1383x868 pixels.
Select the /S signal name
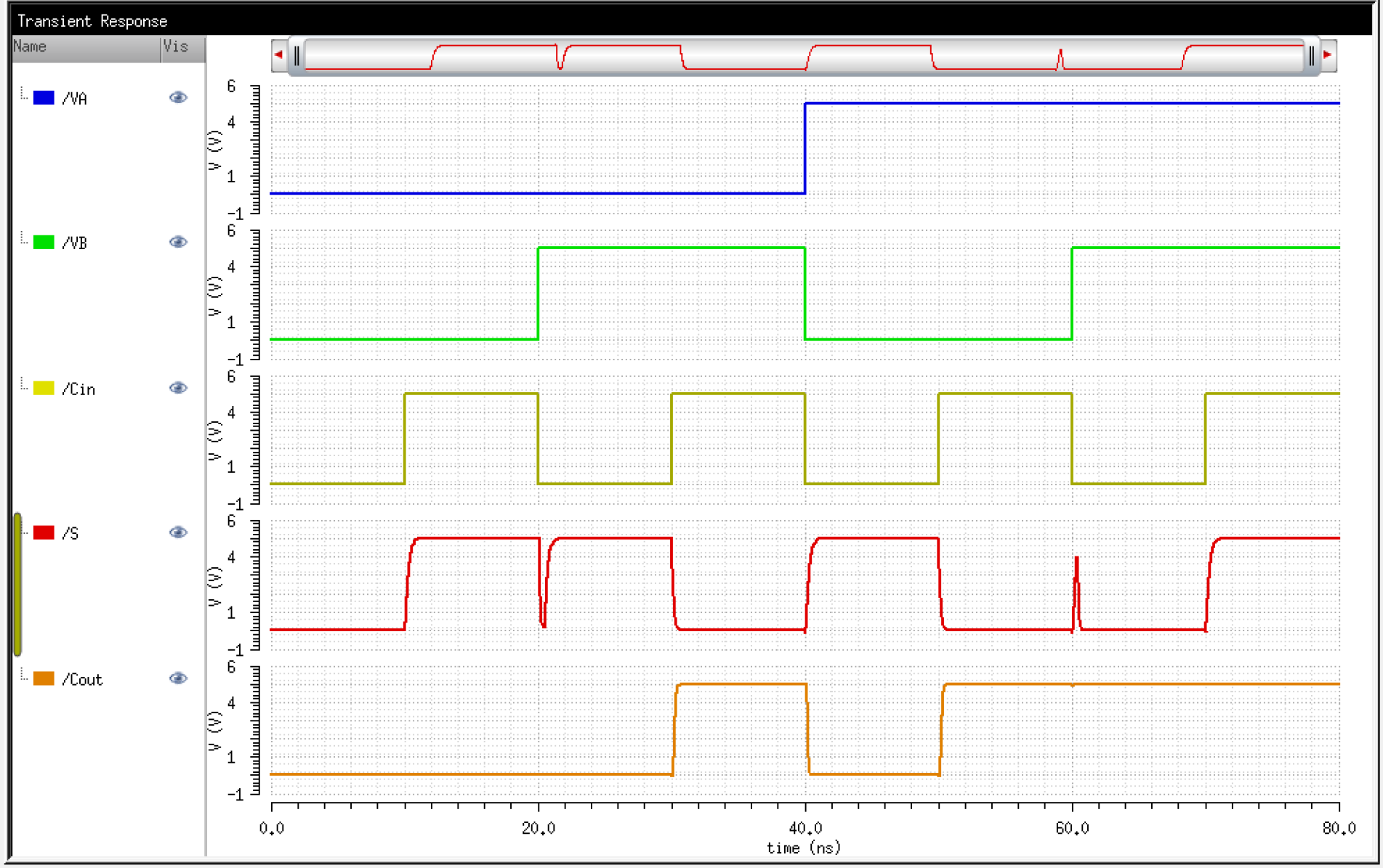tap(70, 534)
